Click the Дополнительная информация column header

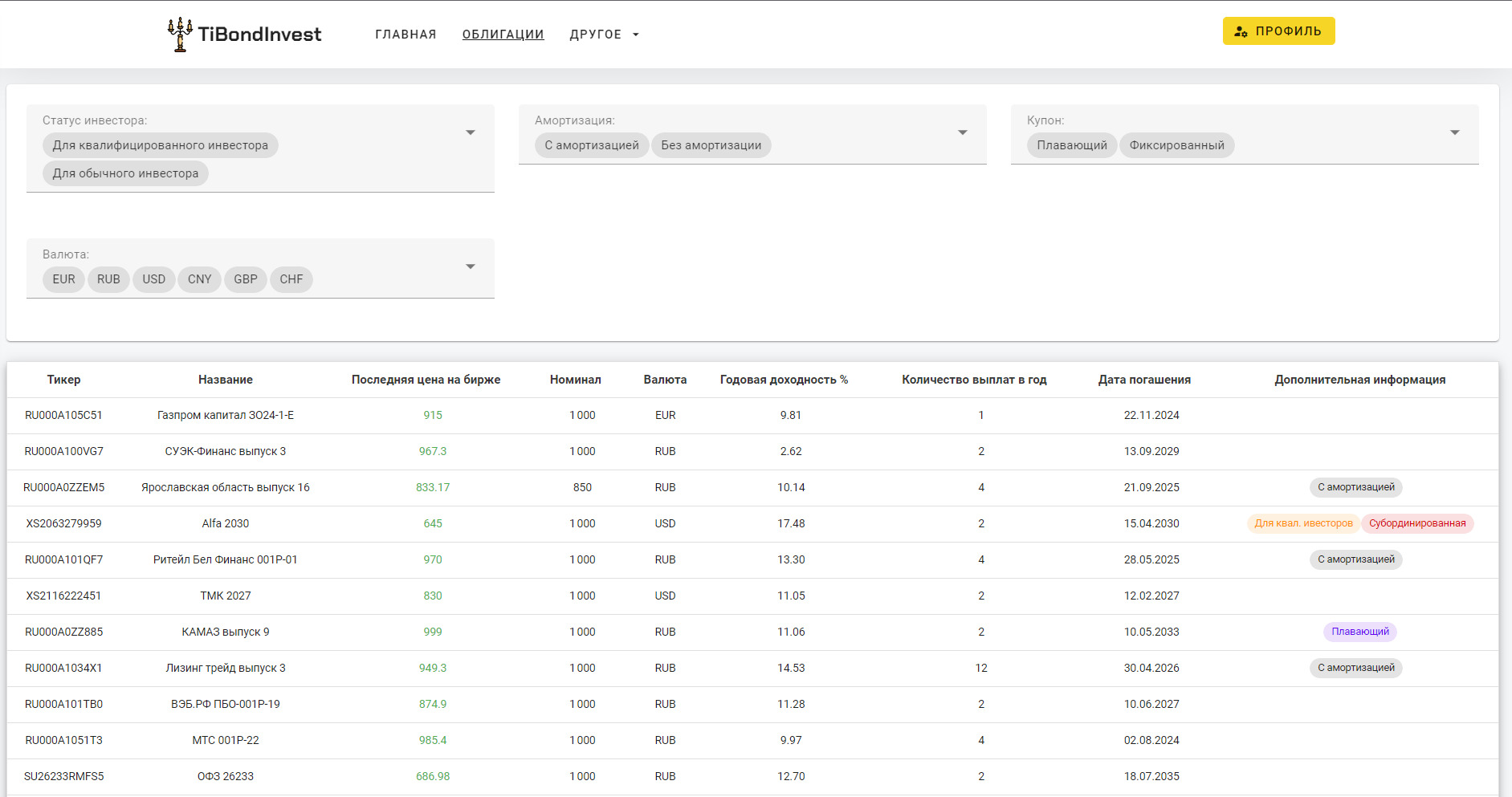(1360, 380)
